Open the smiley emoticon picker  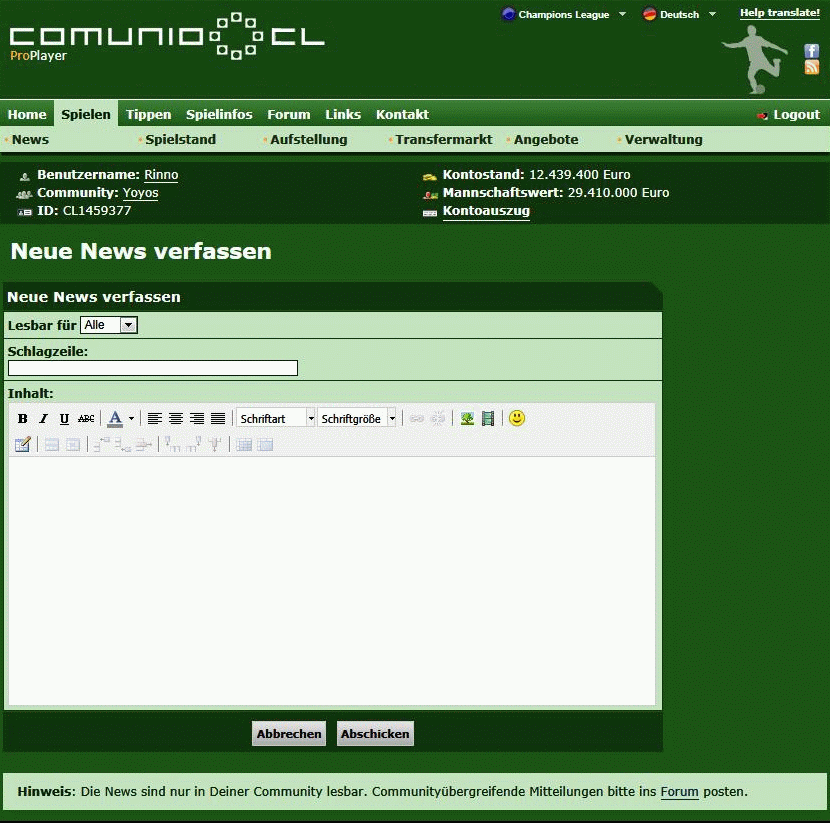[x=517, y=418]
